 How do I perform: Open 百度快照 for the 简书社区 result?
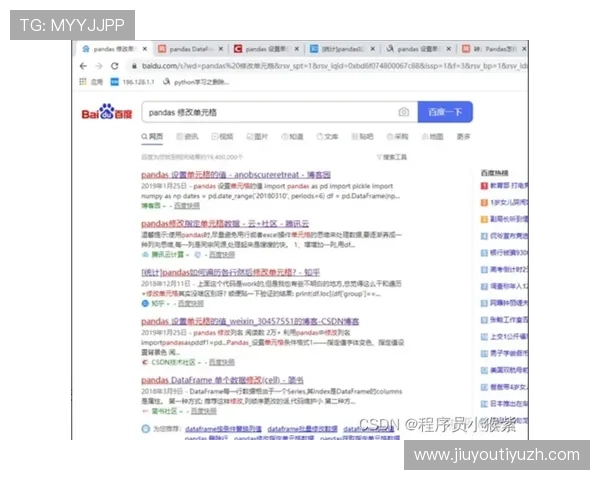[204, 411]
